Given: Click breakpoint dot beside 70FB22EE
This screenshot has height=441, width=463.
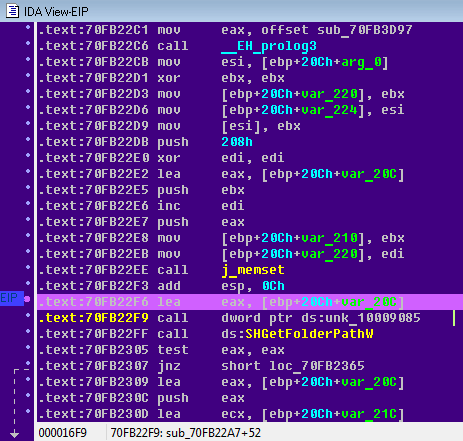Looking at the screenshot, I should tap(28, 267).
